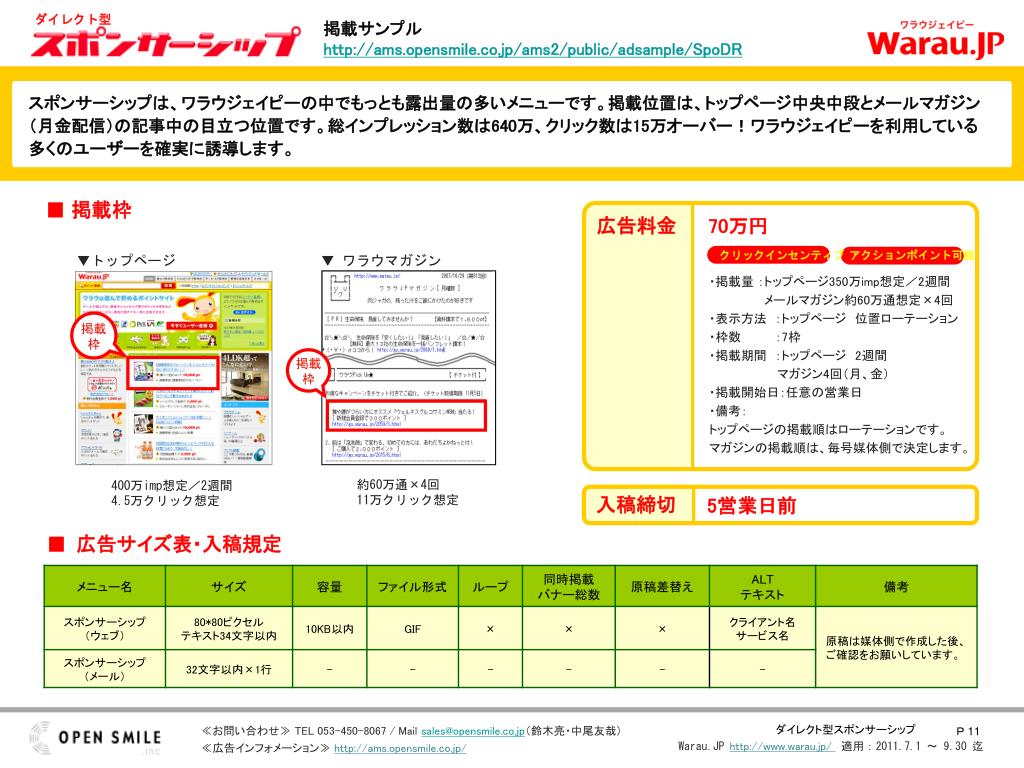This screenshot has width=1024, height=768.
Task: Click the サイズ column header
Action: [x=229, y=586]
